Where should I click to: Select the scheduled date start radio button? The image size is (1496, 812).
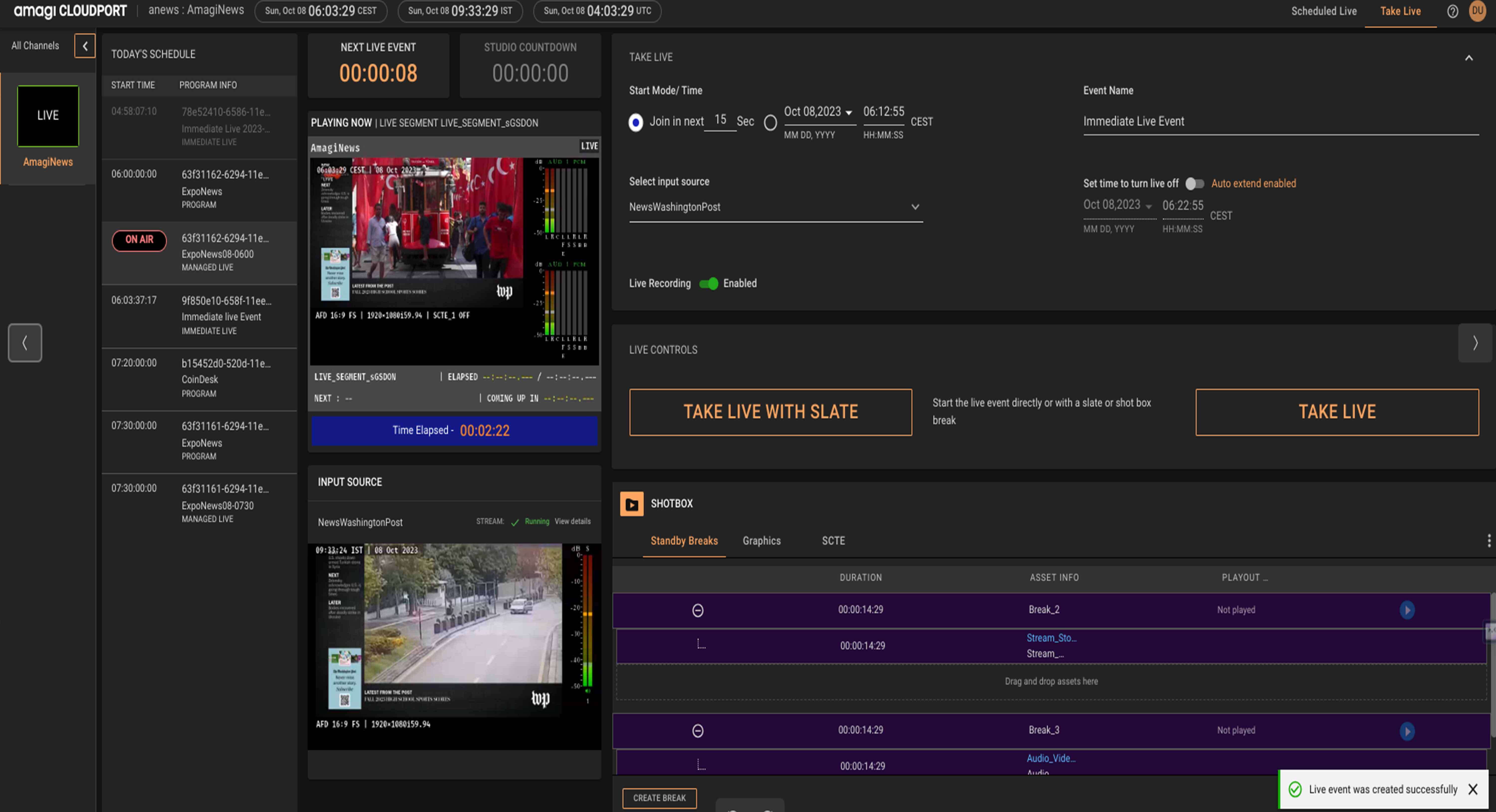coord(770,122)
